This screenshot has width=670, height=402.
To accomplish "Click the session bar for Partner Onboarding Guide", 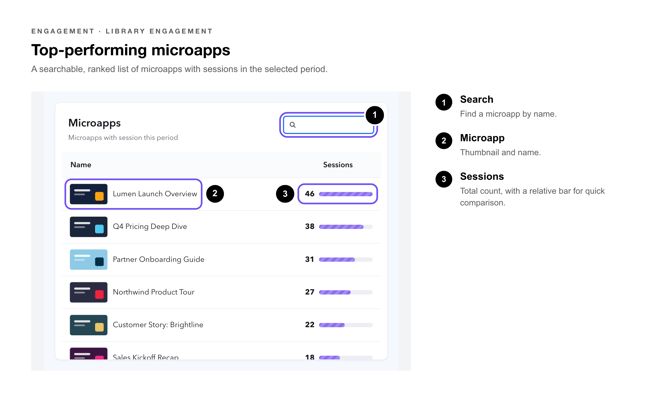I will (346, 259).
